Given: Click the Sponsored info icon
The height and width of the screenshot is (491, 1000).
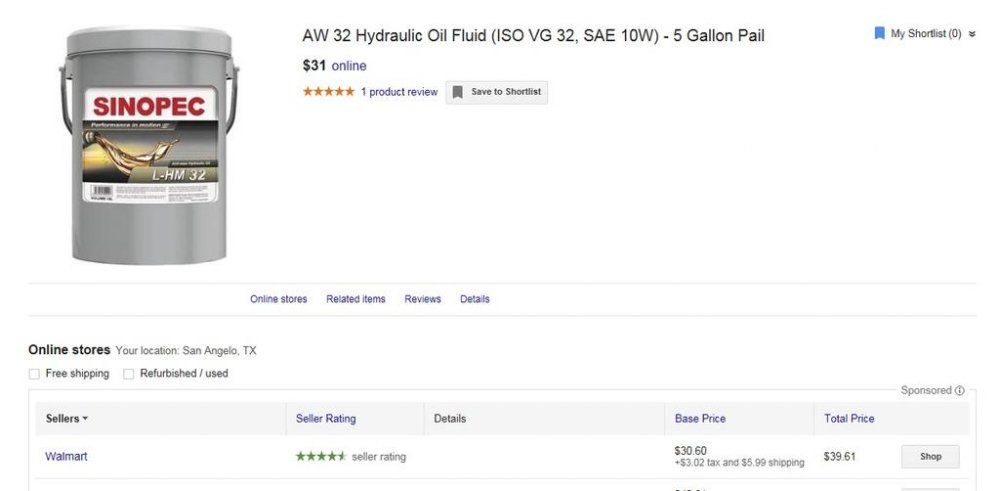Looking at the screenshot, I should [959, 390].
